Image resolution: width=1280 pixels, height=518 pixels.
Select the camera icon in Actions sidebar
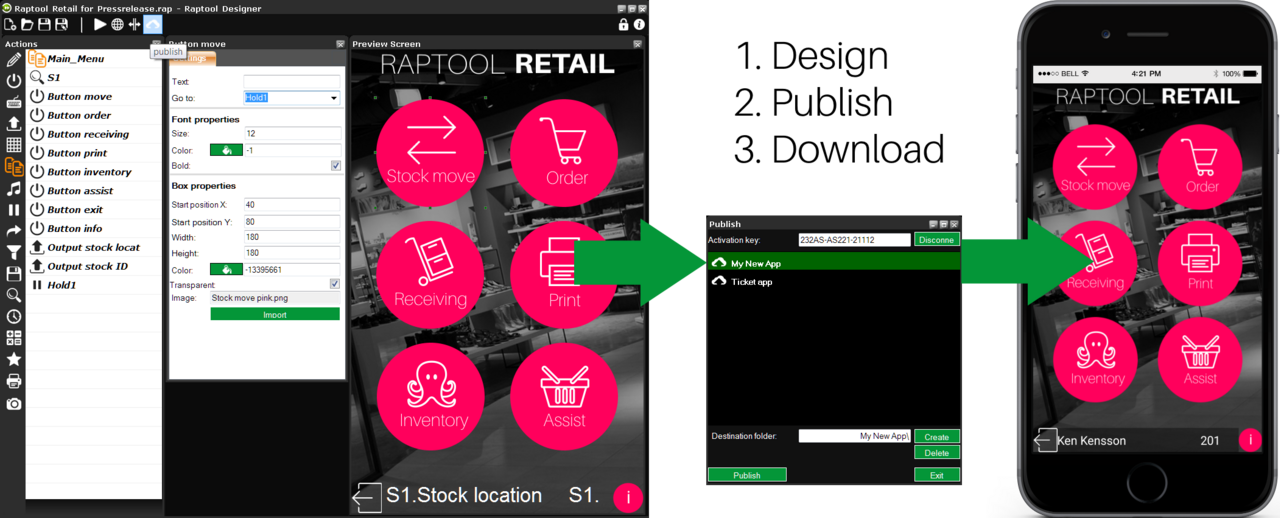[14, 403]
